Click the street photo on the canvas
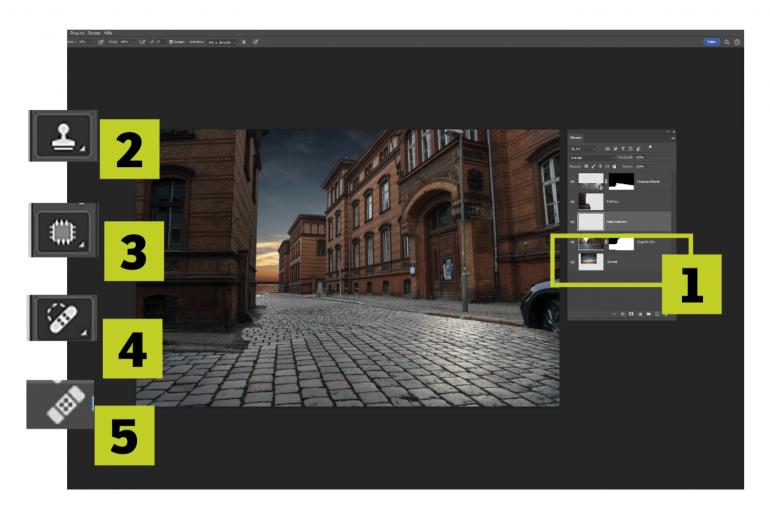The width and height of the screenshot is (770, 520). click(x=348, y=268)
